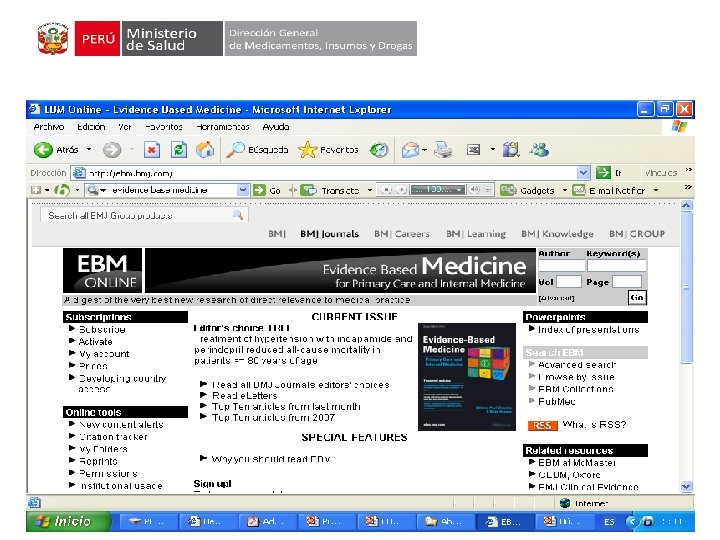This screenshot has width=720, height=540.
Task: Open Favoritos star panel
Action: pos(328,150)
